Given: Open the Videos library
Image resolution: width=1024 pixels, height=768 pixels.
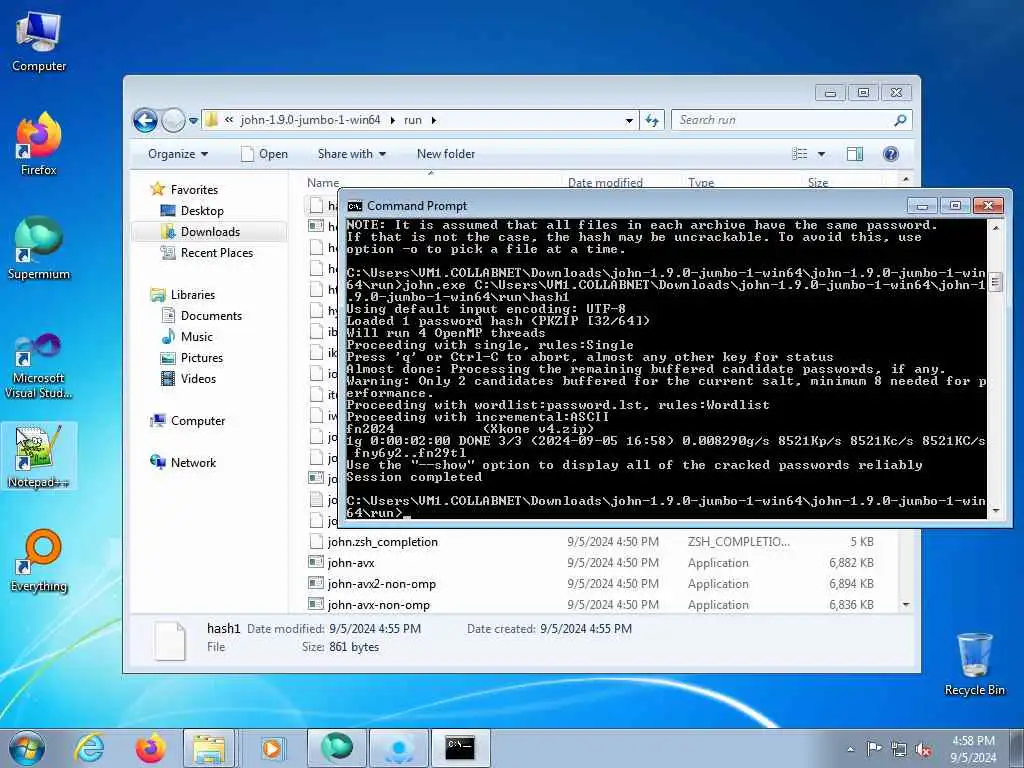Looking at the screenshot, I should click(x=198, y=378).
